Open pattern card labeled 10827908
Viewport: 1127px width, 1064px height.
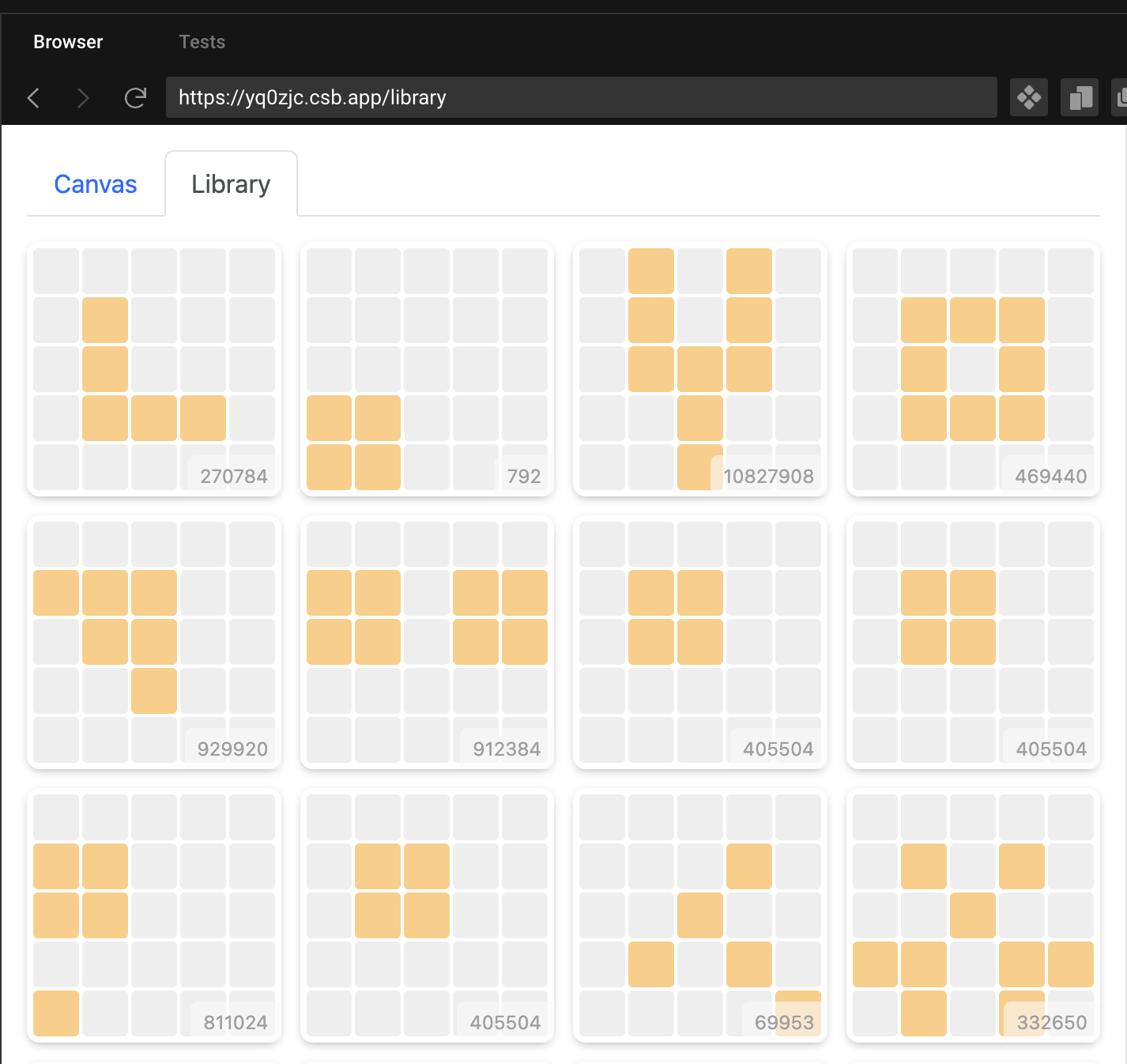point(700,369)
